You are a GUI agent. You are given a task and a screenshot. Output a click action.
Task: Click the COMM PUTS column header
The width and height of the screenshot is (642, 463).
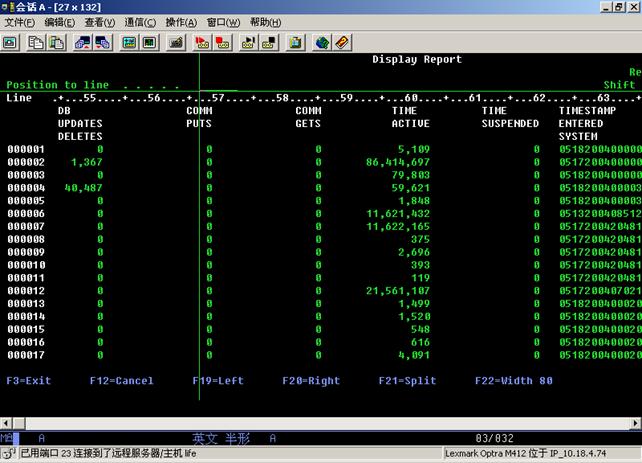pos(199,117)
